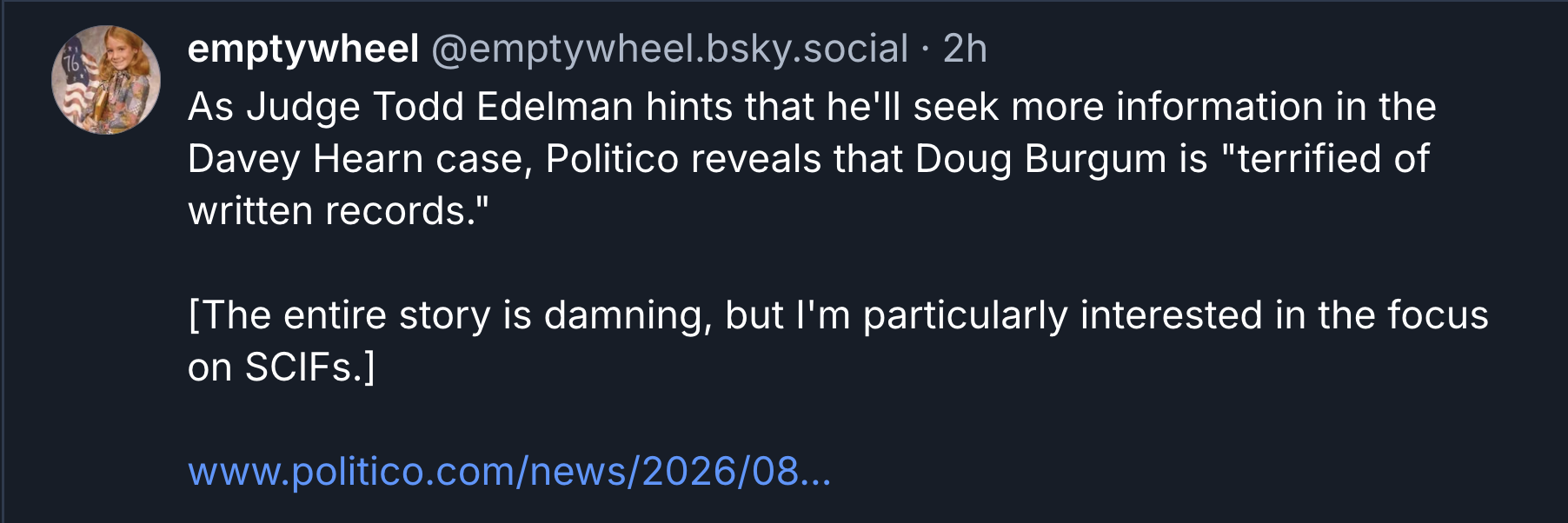The image size is (1568, 523).
Task: Open the @emptywheel.bsky.social handle
Action: coord(669,49)
